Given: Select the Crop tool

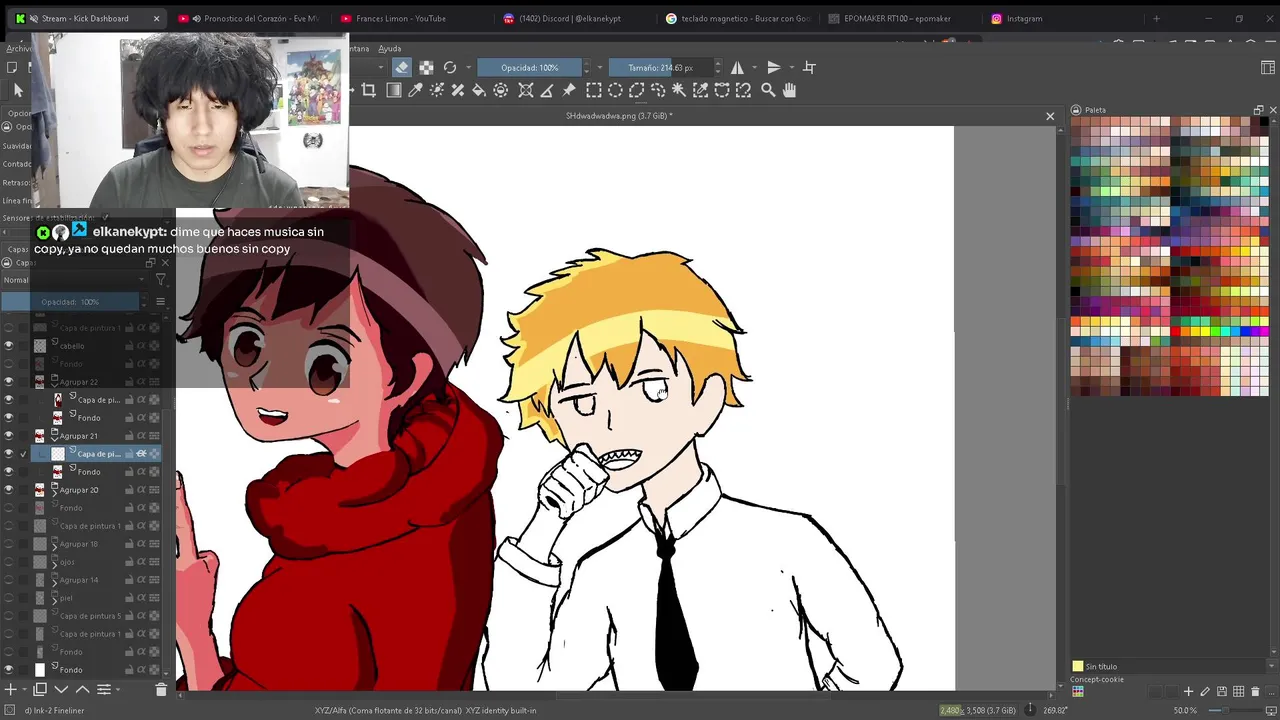Looking at the screenshot, I should click(368, 90).
